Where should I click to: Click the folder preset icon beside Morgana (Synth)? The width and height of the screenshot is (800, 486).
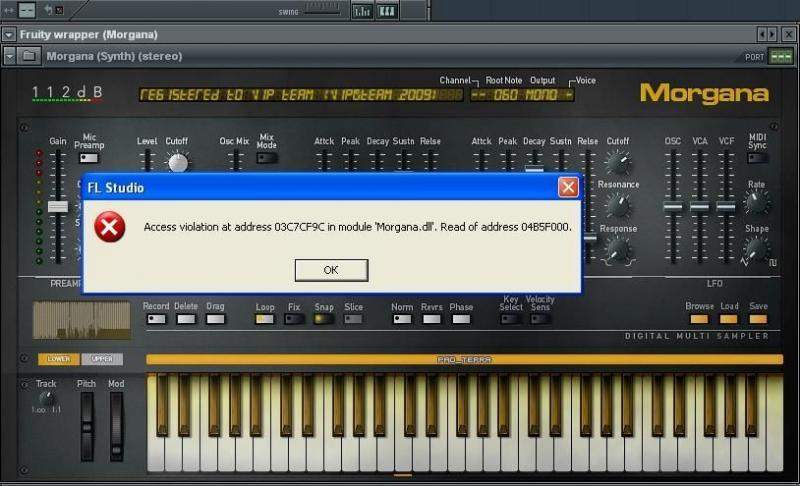click(x=29, y=56)
